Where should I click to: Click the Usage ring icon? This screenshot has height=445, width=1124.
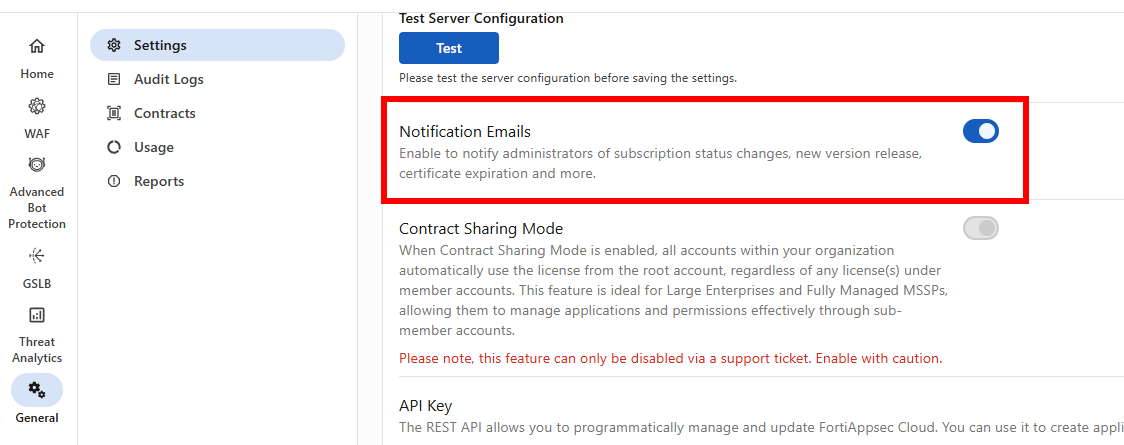click(114, 147)
